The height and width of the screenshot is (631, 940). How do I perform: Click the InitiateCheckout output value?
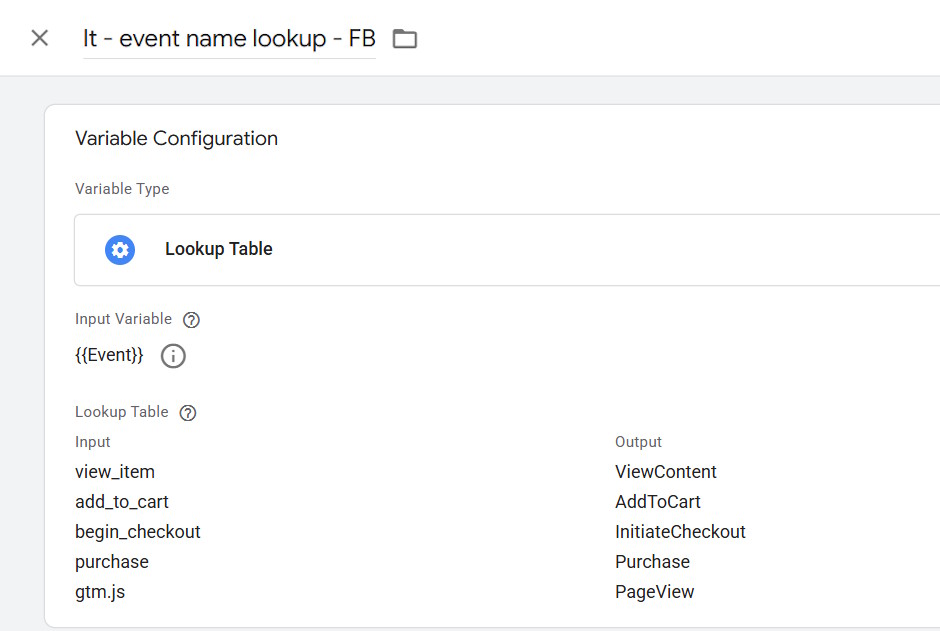tap(680, 532)
